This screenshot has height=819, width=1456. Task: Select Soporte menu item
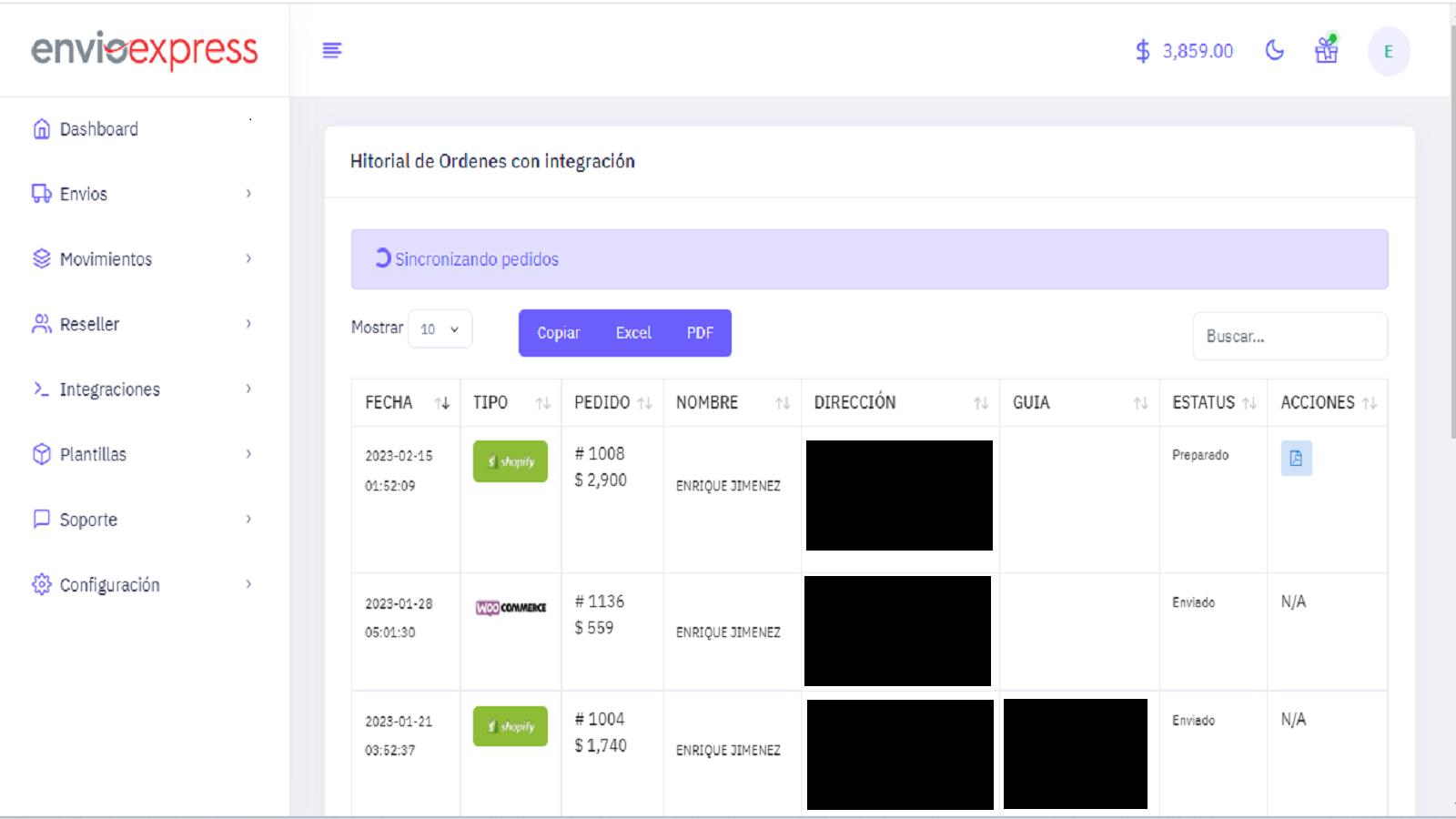(89, 520)
